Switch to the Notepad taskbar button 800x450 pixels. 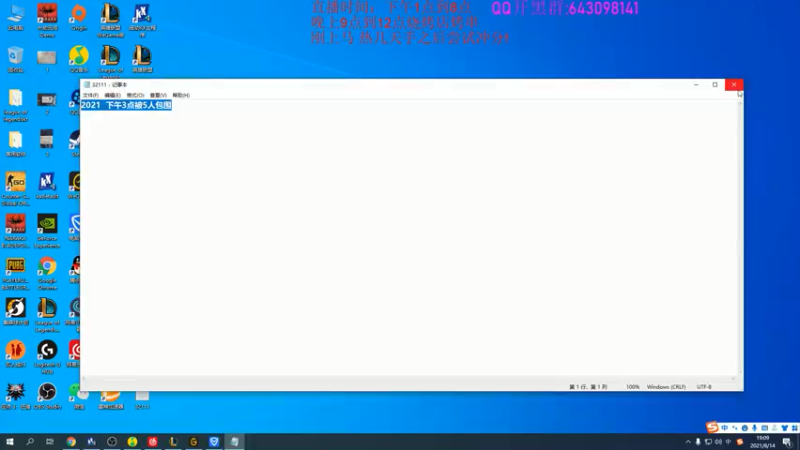pyautogui.click(x=234, y=441)
